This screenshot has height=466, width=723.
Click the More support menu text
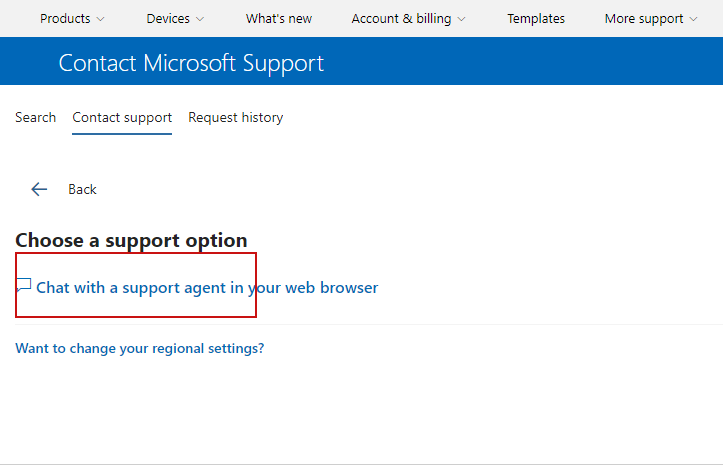pos(644,19)
